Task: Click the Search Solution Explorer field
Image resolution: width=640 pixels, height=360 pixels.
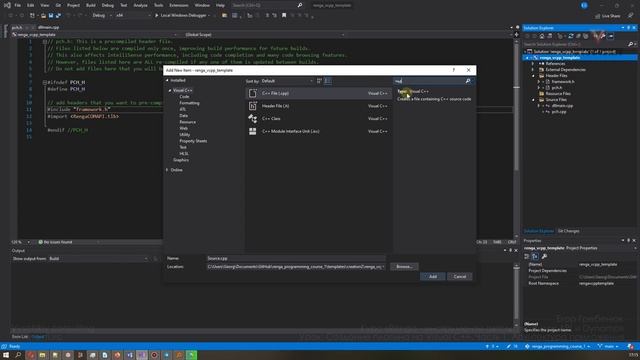Action: [x=576, y=44]
